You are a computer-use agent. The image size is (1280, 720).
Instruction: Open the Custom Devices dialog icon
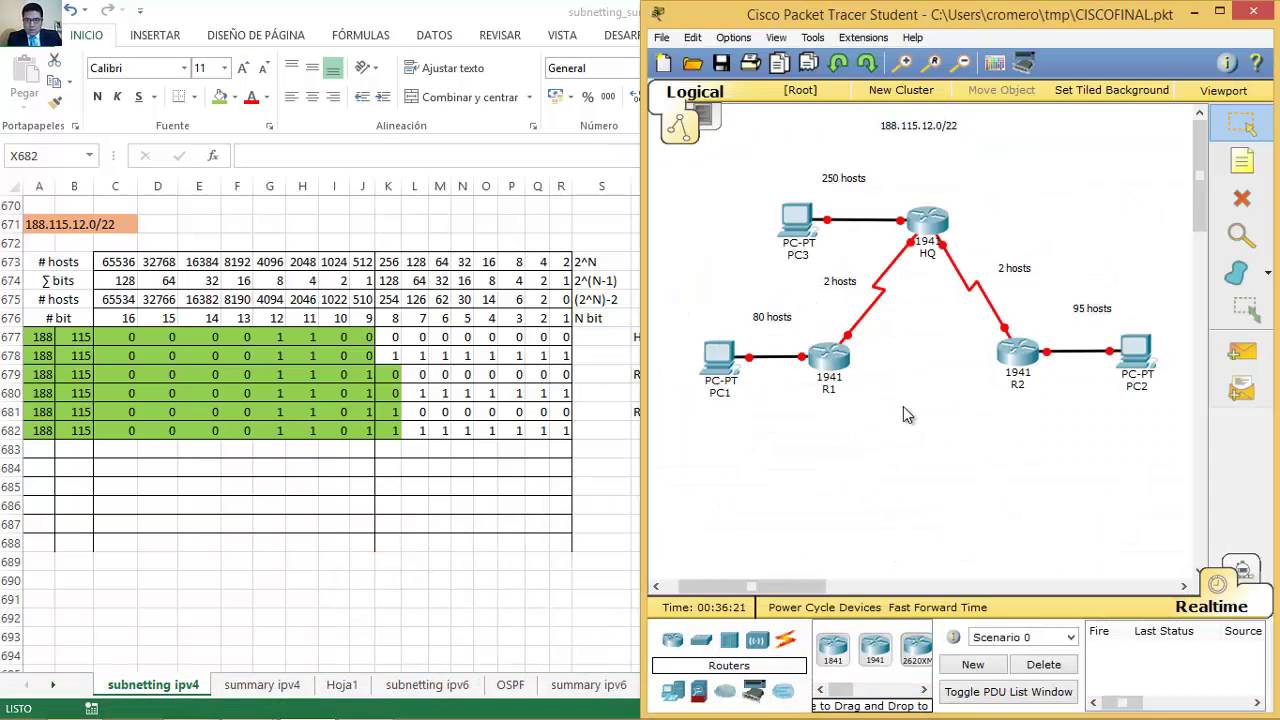[x=1024, y=63]
